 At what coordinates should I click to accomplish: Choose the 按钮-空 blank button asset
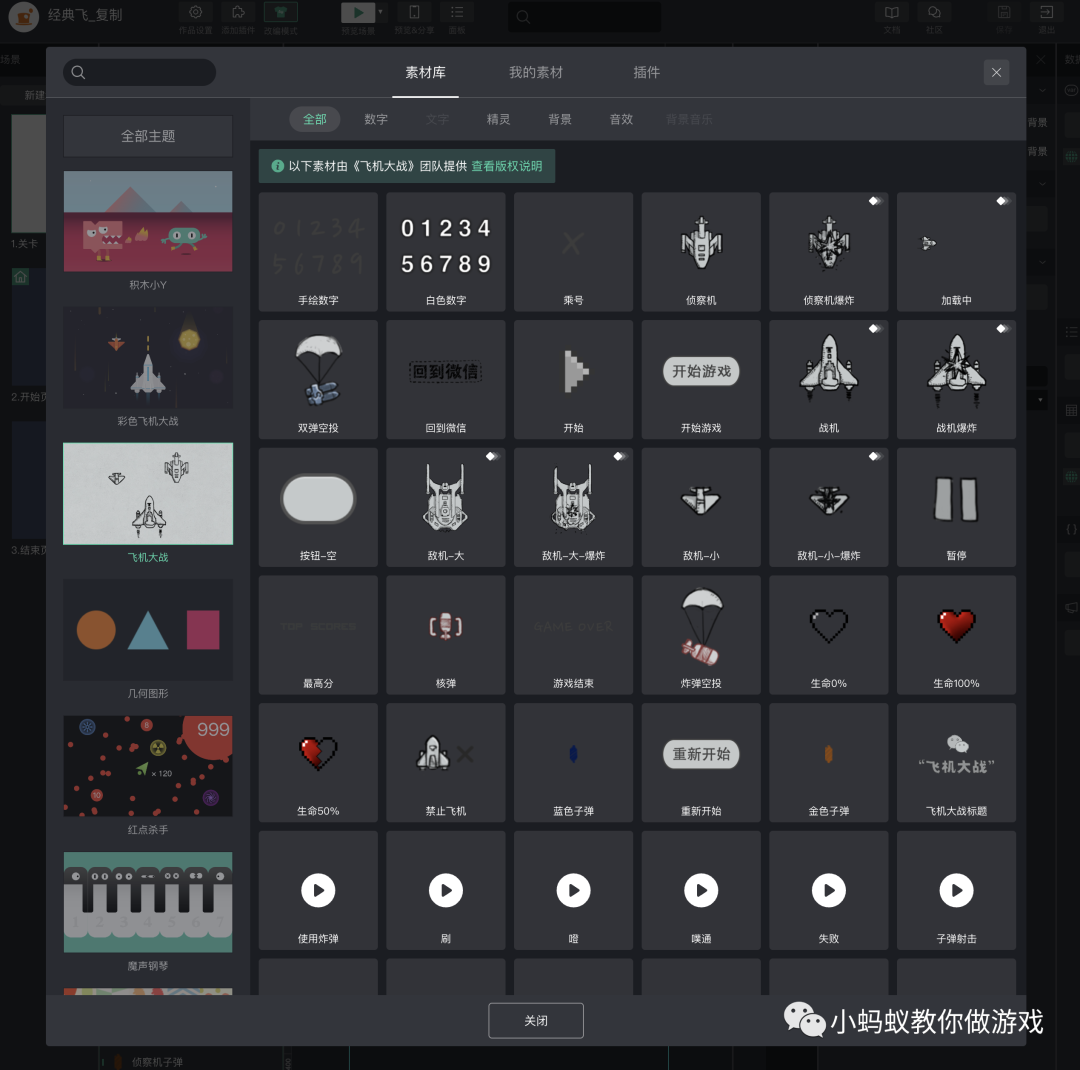(318, 507)
